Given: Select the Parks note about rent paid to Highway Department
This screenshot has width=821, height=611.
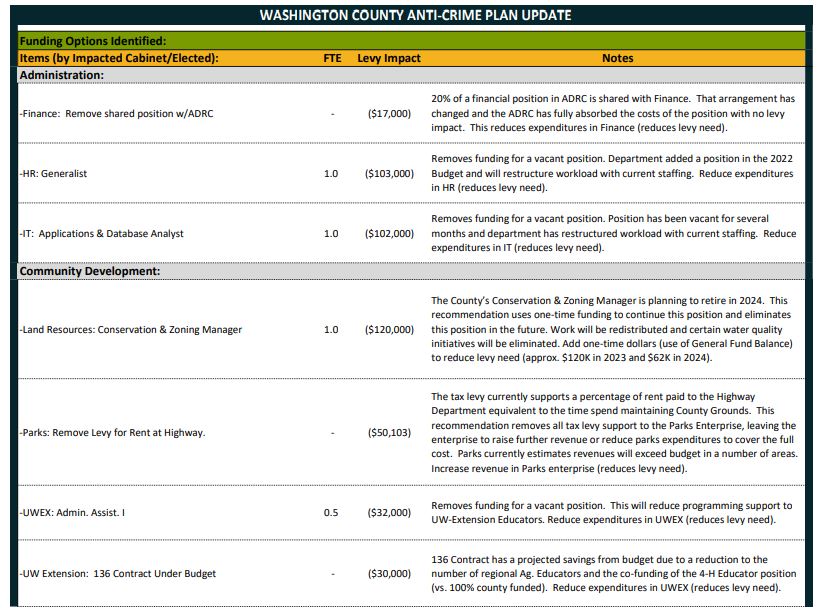Looking at the screenshot, I should (x=614, y=432).
